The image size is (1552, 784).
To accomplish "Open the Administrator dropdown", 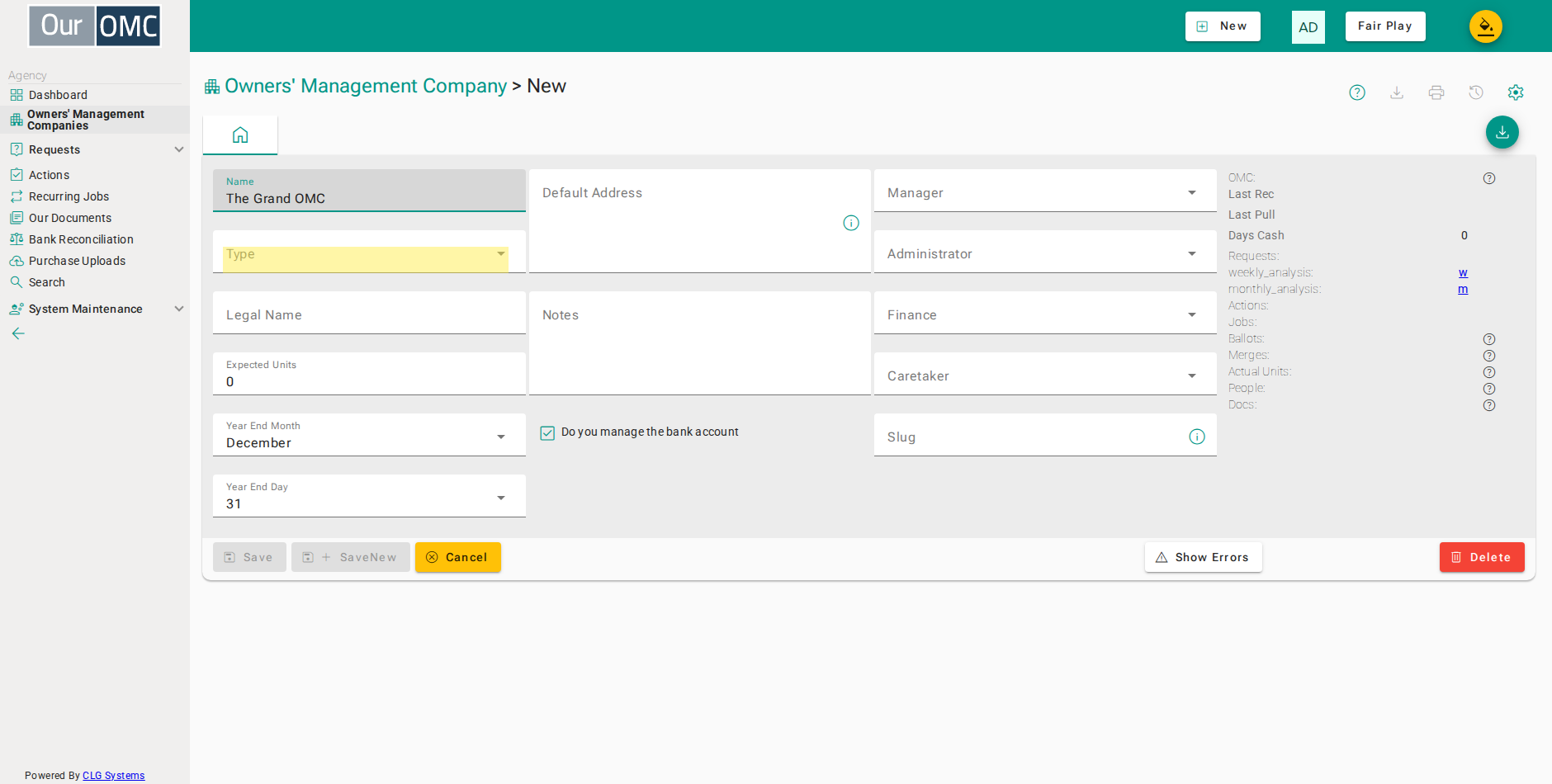I will pyautogui.click(x=1045, y=252).
